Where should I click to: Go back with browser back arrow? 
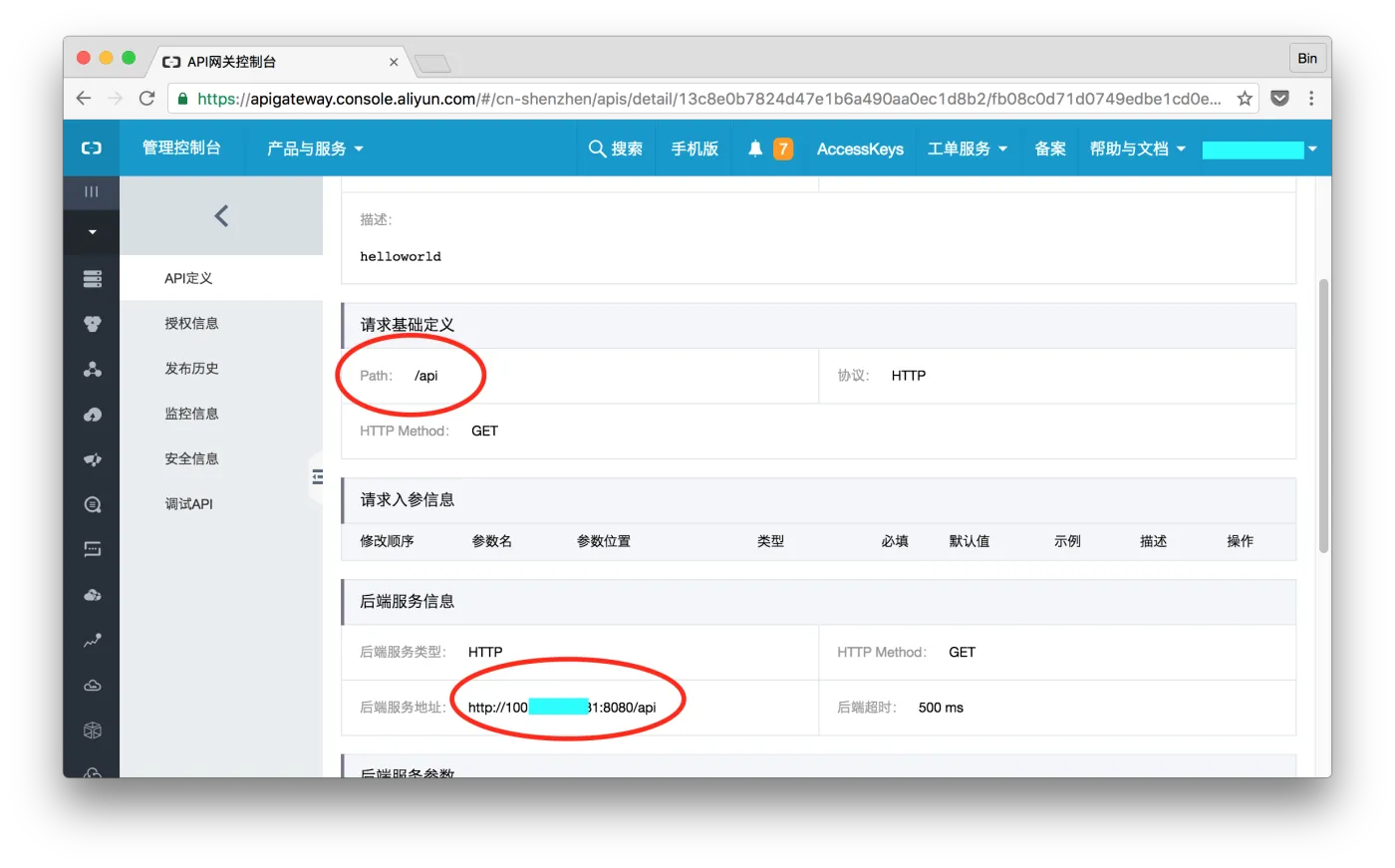[84, 98]
